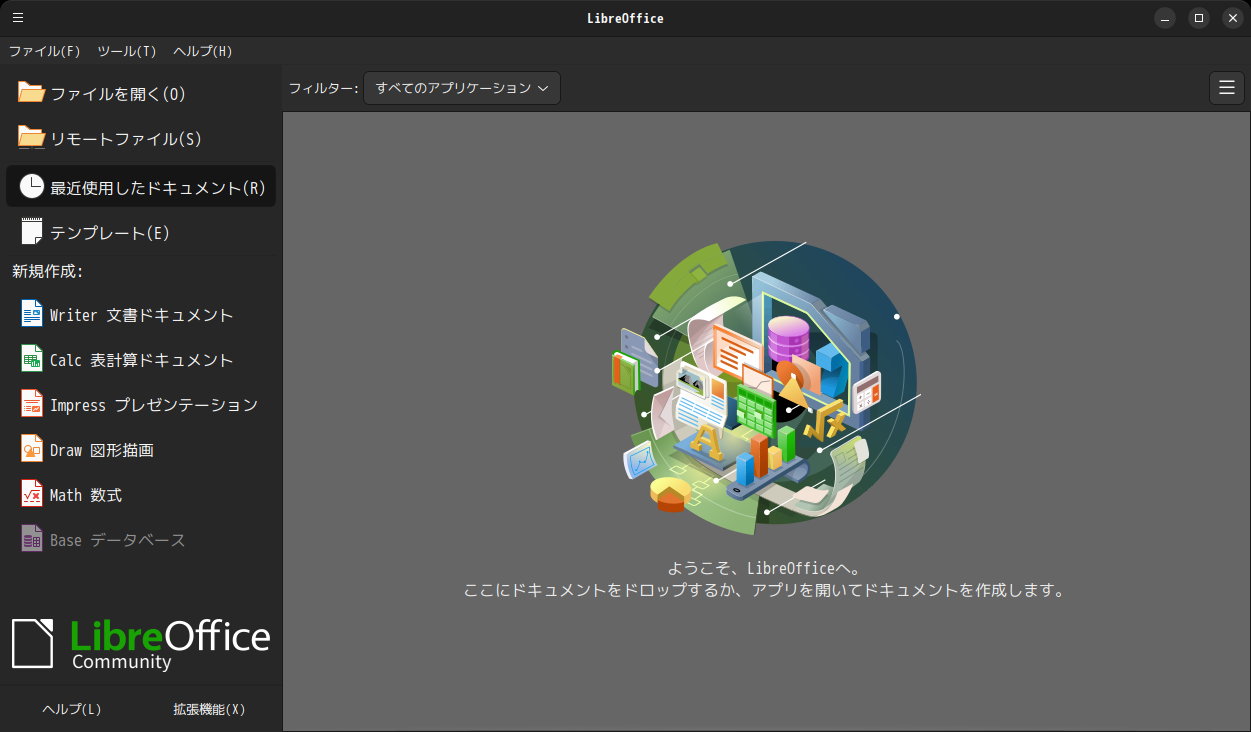Open the ファイル(F) menu
1251x732 pixels.
pos(44,51)
